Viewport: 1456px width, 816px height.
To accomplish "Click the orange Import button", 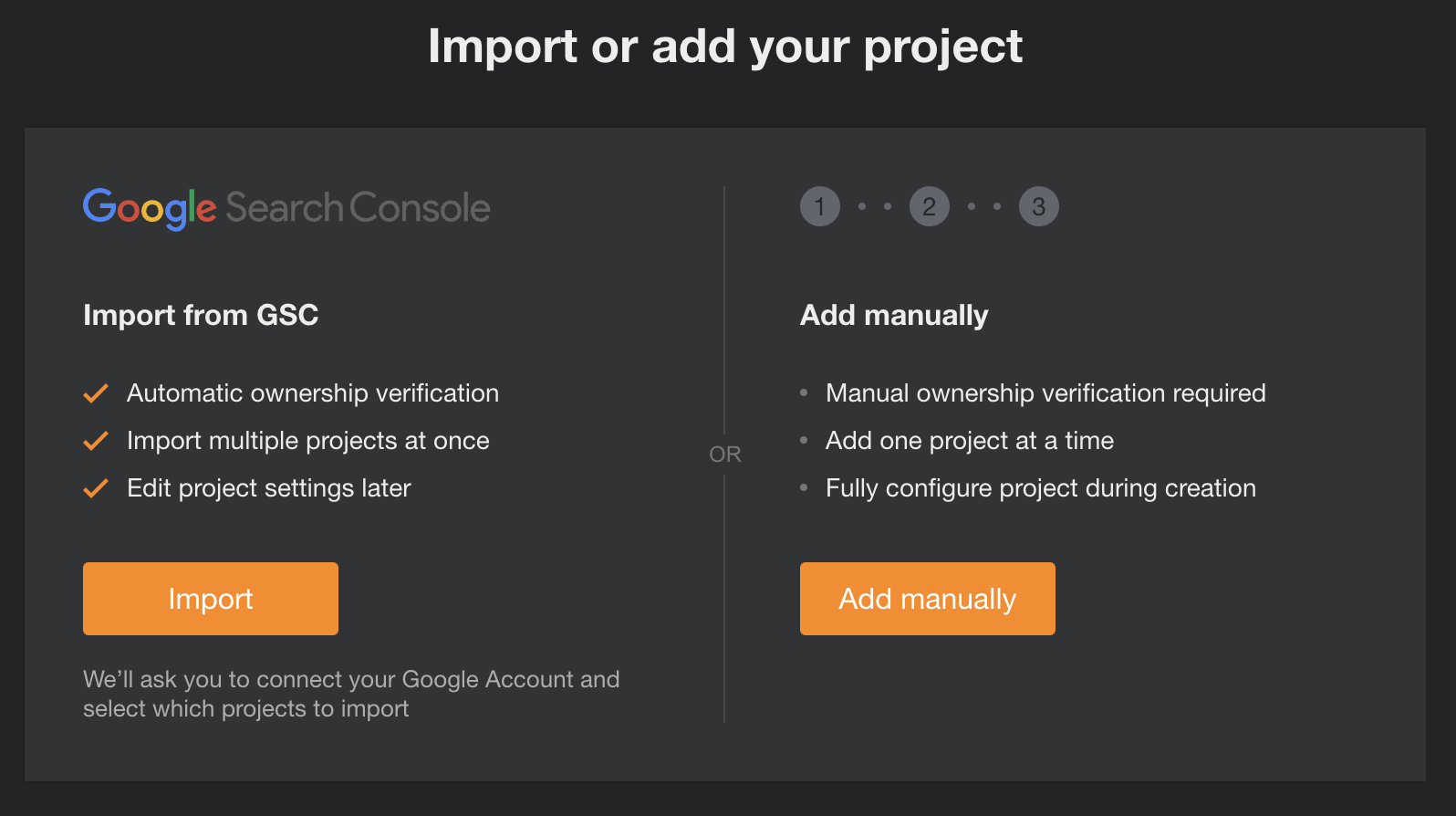I will (x=211, y=599).
